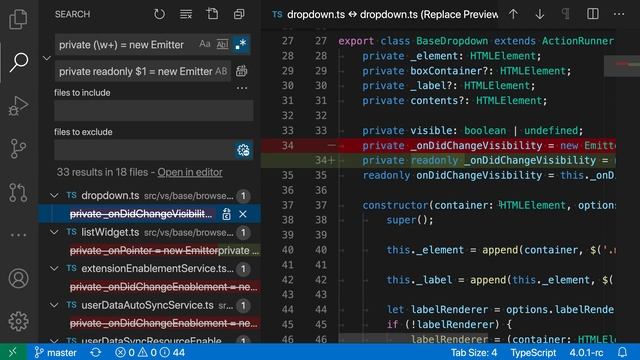Open a new search editor
This screenshot has height=360, width=640.
pos(212,14)
